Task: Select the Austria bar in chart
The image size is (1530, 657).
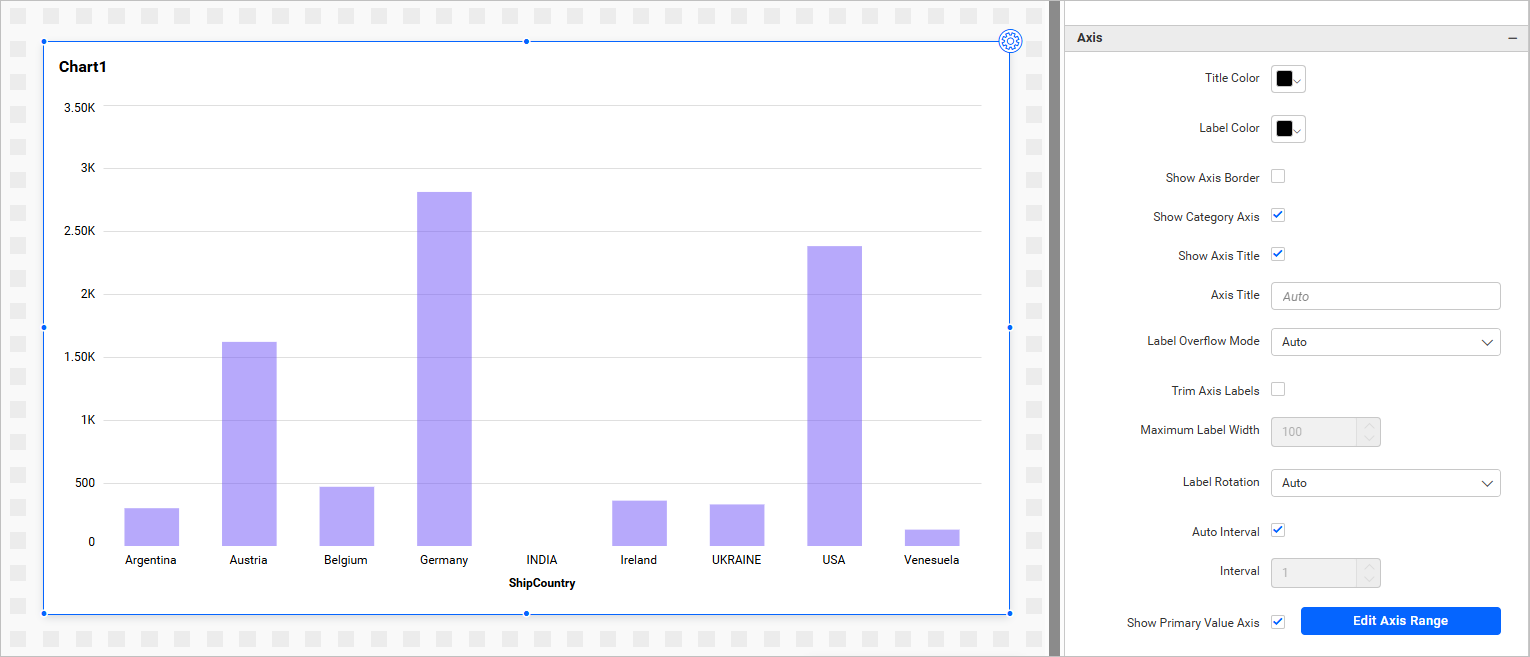Action: coord(249,443)
